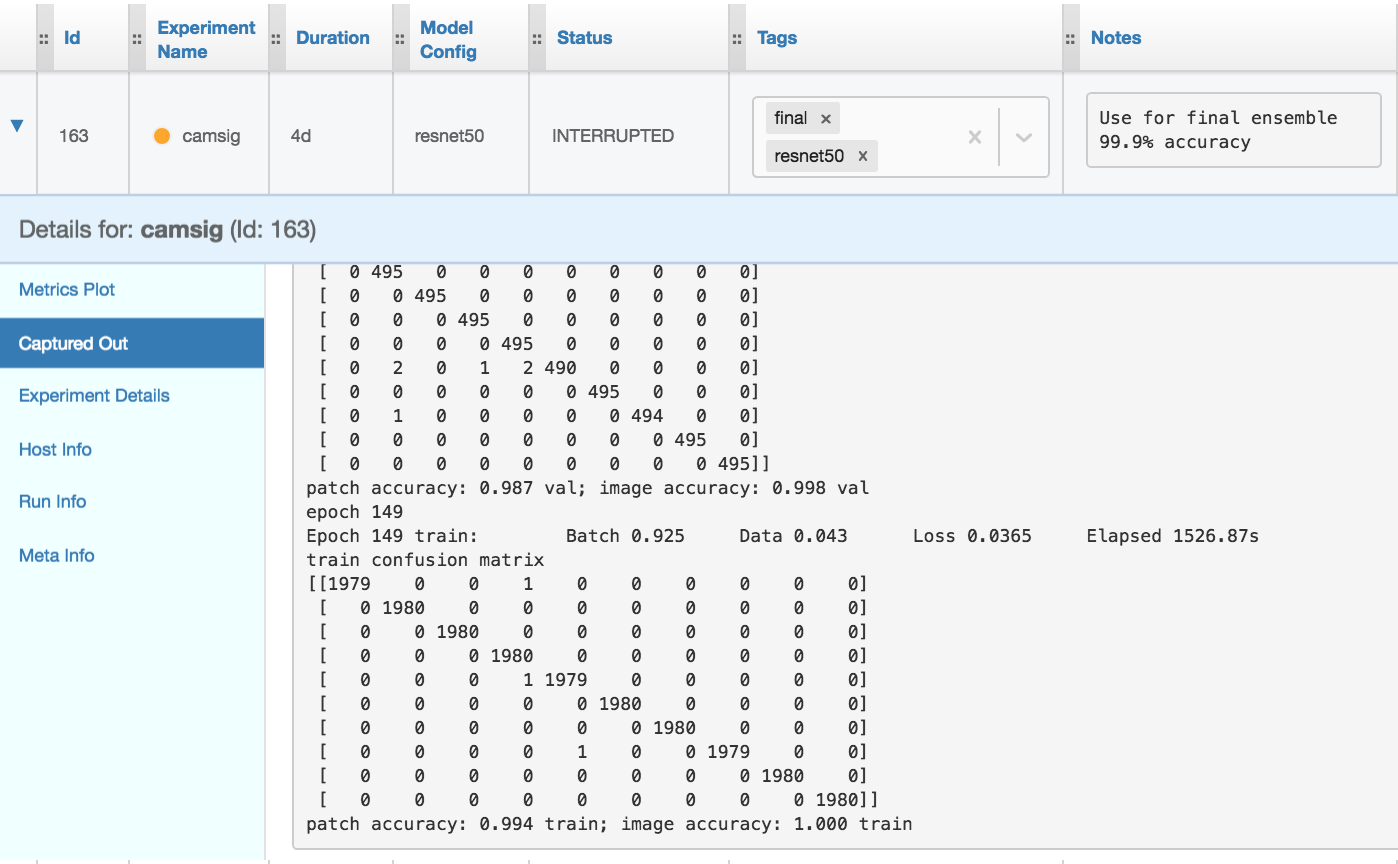1398x864 pixels.
Task: Switch to the Run Info tab
Action: (x=132, y=502)
